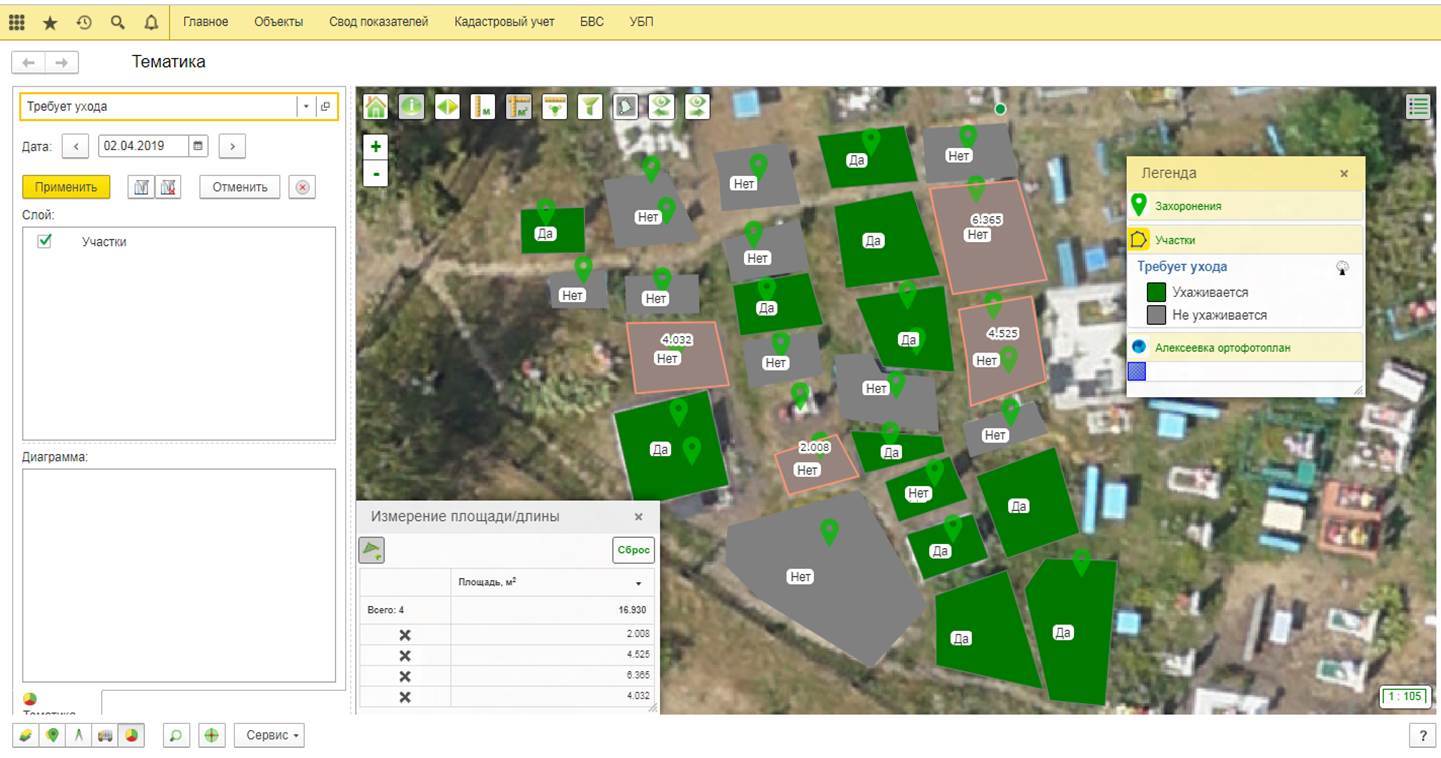Image resolution: width=1441 pixels, height=758 pixels.
Task: Remove the 2.008 measurement row
Action: coord(405,635)
